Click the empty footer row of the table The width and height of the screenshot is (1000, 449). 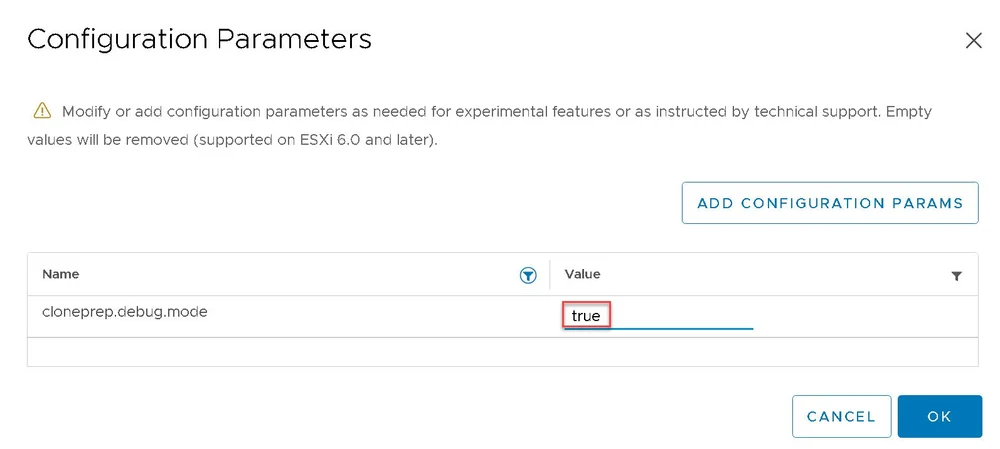click(500, 351)
